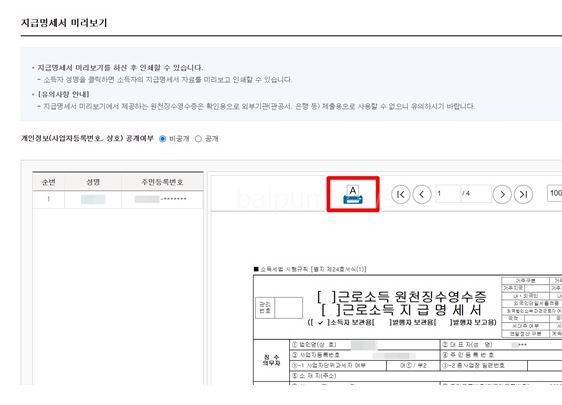Click the [유의사항 안내] notice text
This screenshot has width=562, height=405.
(63, 94)
